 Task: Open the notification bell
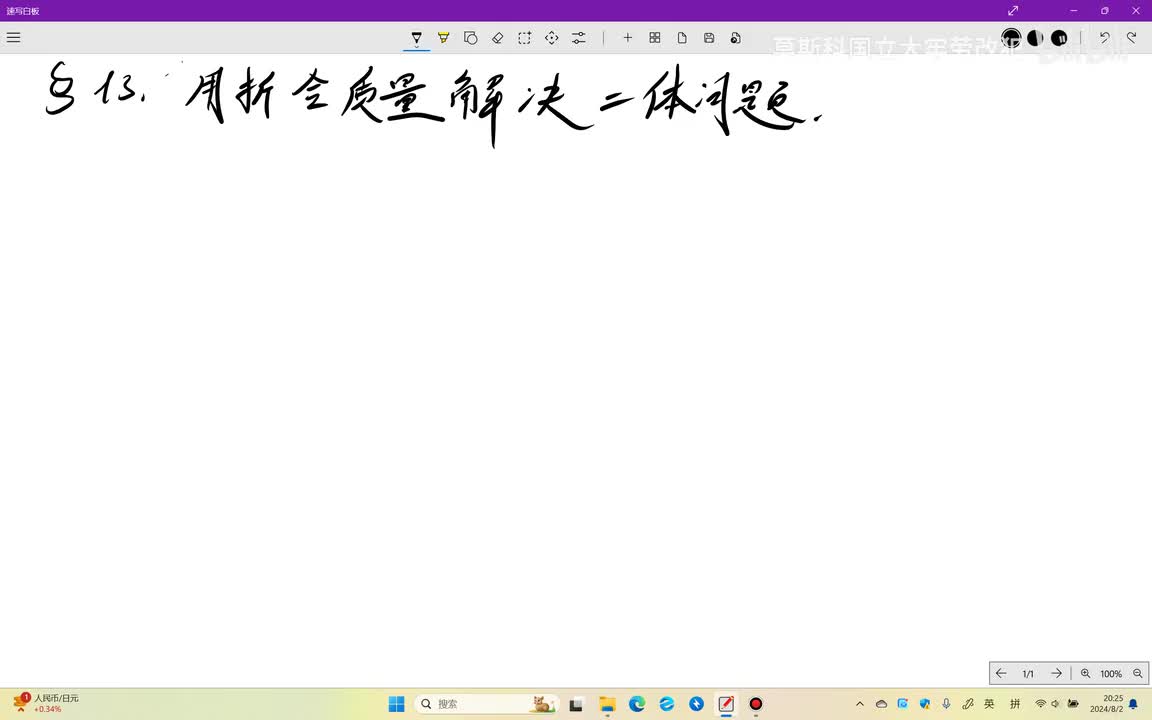[1133, 704]
